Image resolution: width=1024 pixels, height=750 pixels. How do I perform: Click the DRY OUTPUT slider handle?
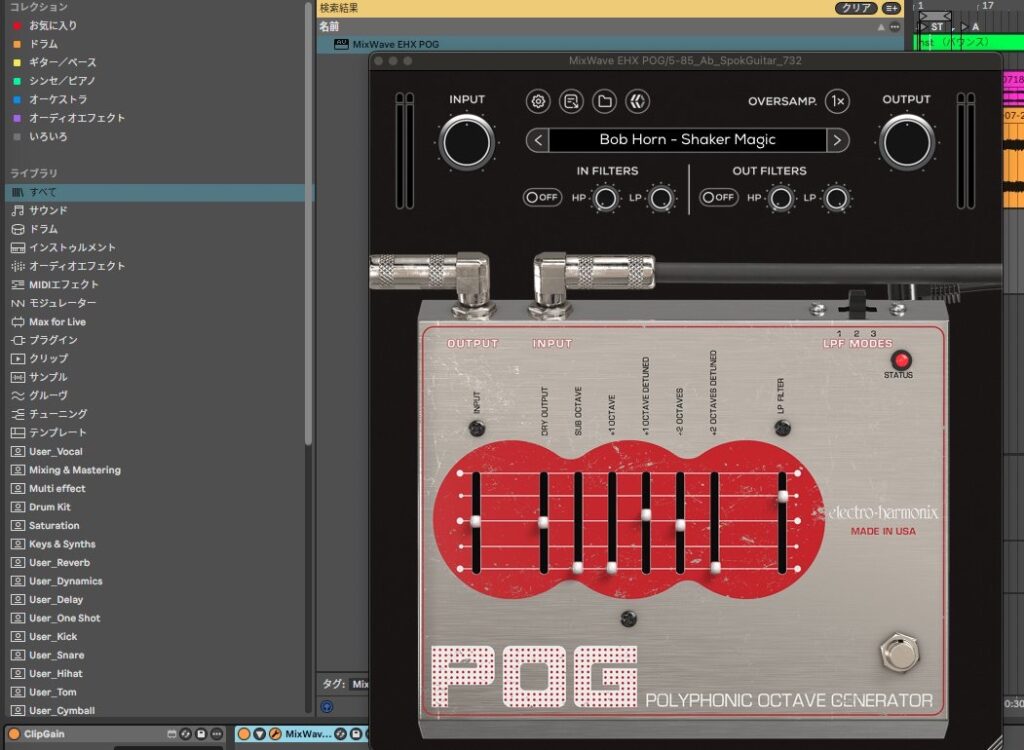click(543, 523)
